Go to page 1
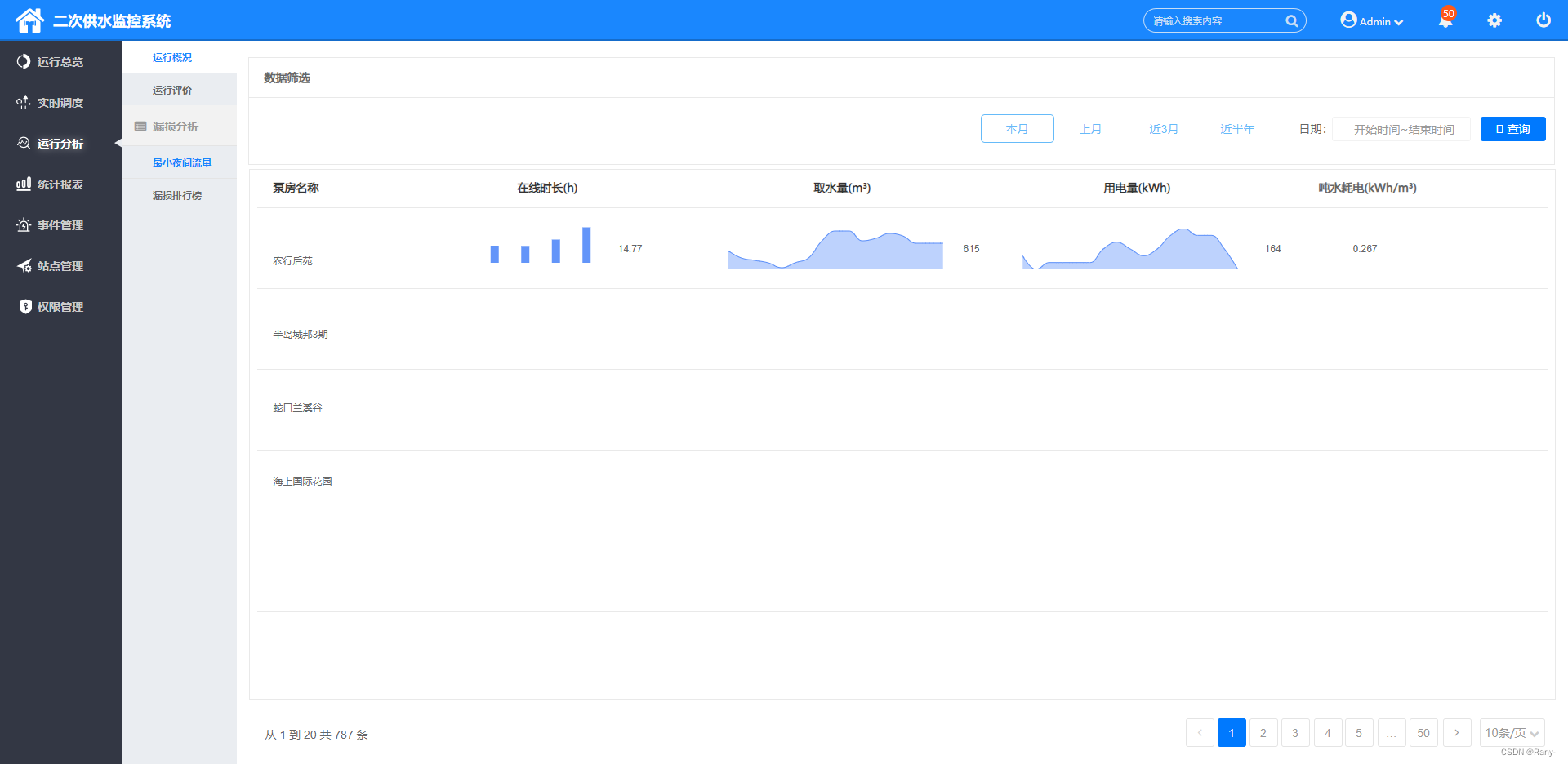Screen dimensions: 1568x764 [1232, 732]
